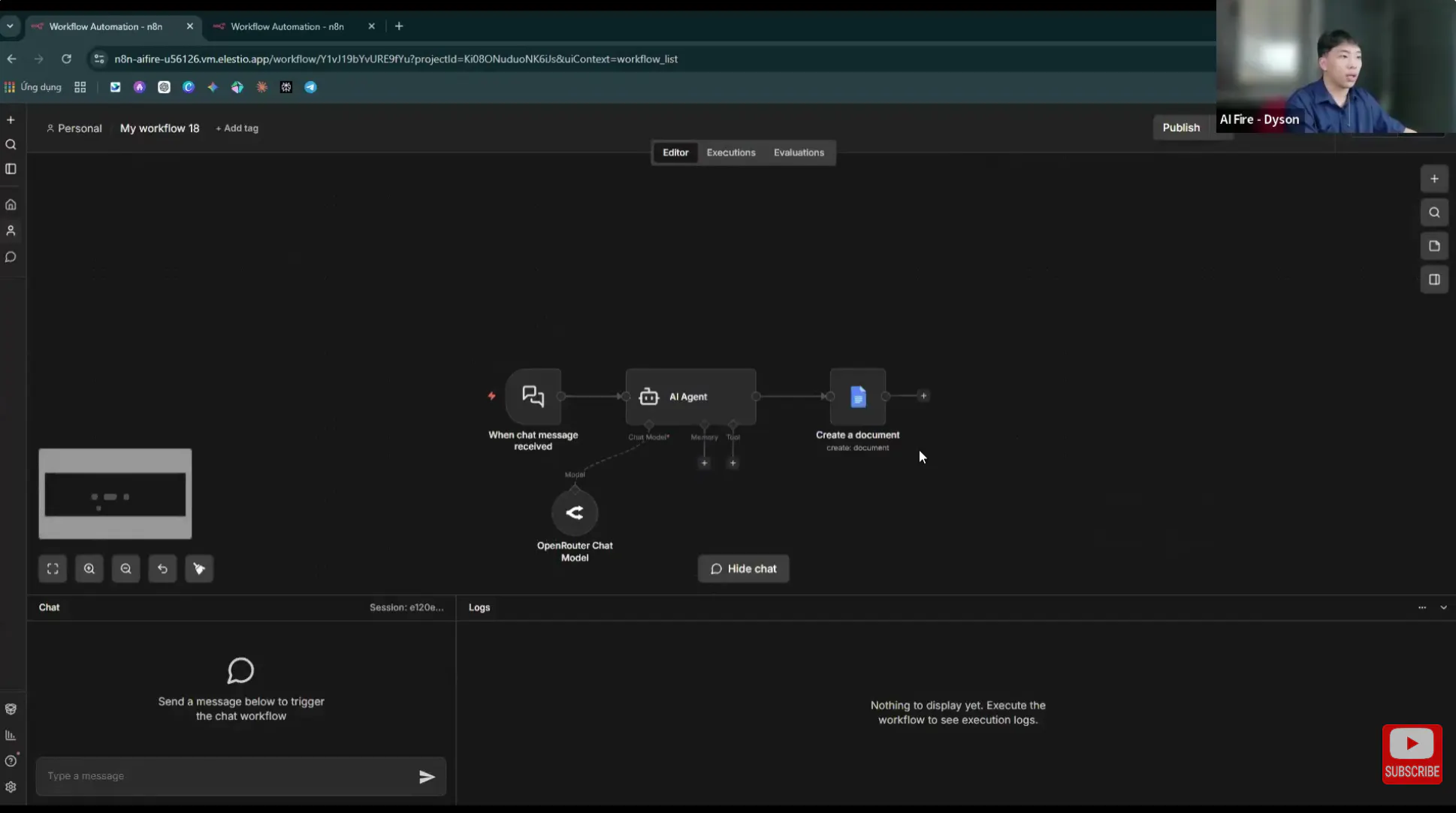Open the Create a document node
Screen dimensions: 1456x813
857,396
